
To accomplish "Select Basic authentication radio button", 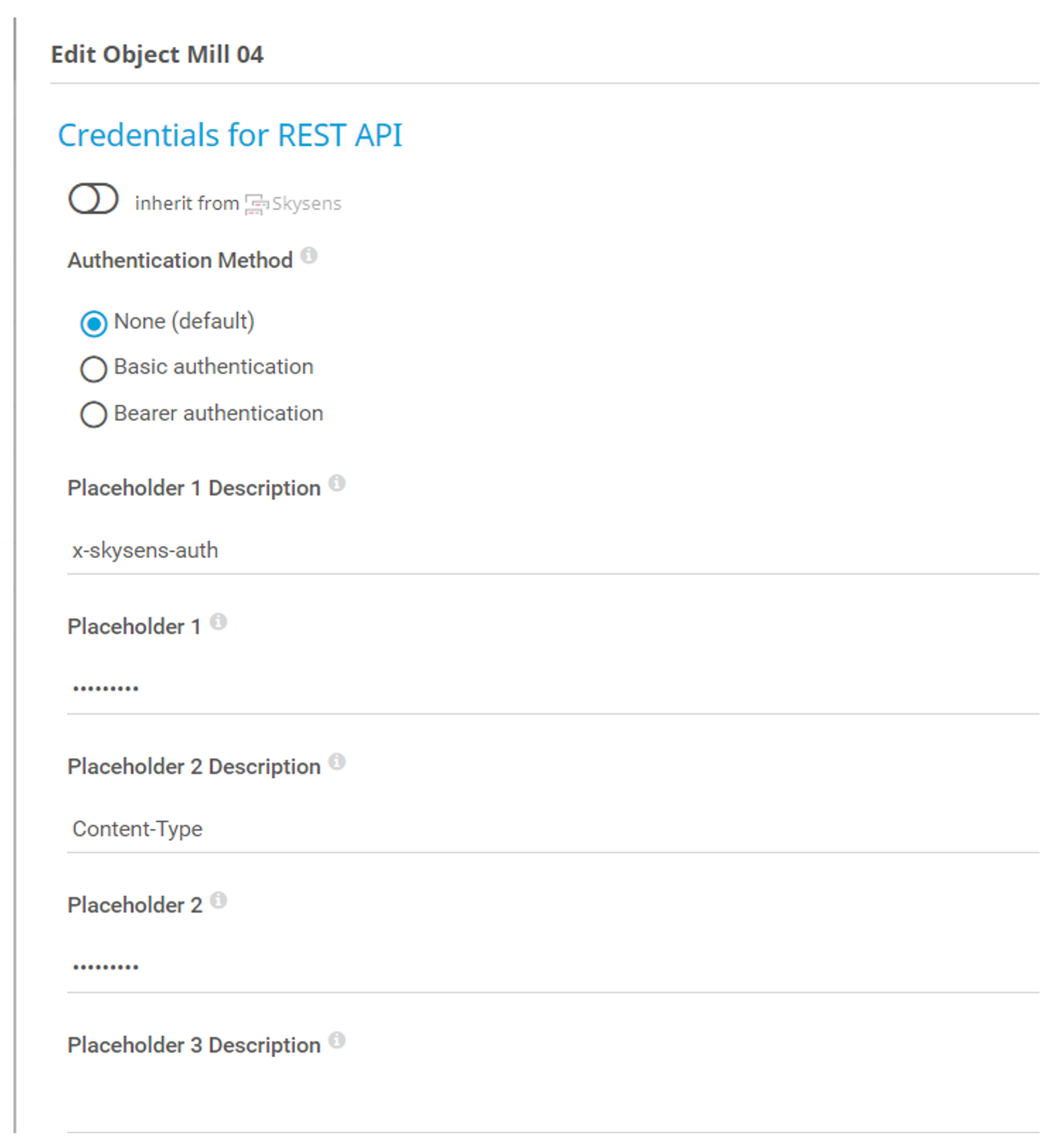I will click(x=93, y=369).
